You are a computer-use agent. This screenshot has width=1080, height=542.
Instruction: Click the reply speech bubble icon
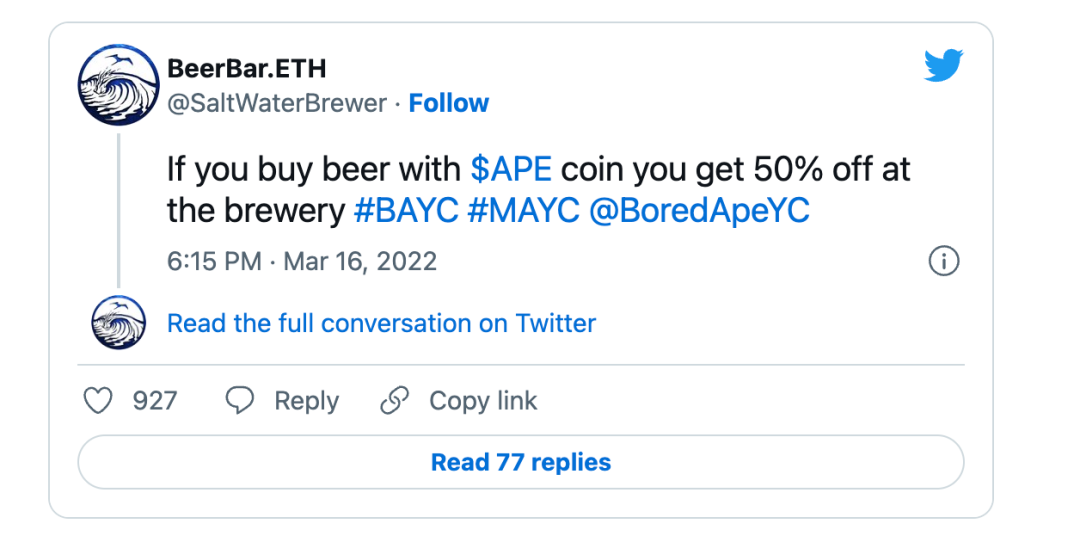click(x=240, y=400)
